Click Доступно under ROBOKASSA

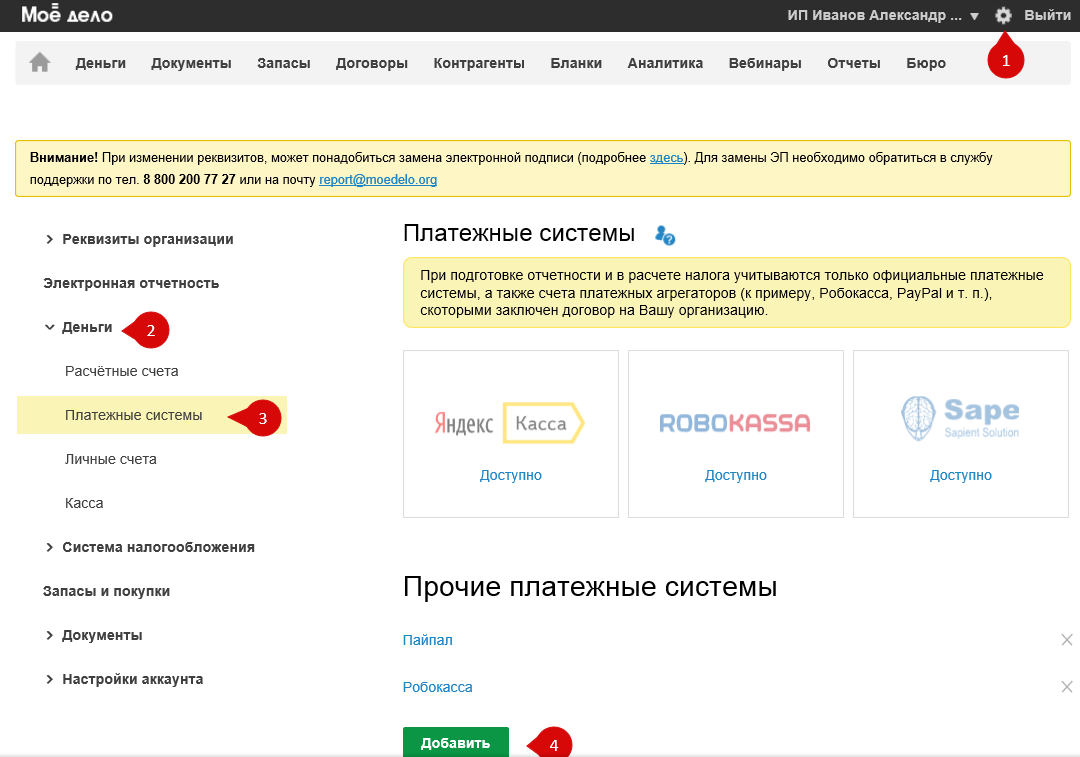click(736, 475)
